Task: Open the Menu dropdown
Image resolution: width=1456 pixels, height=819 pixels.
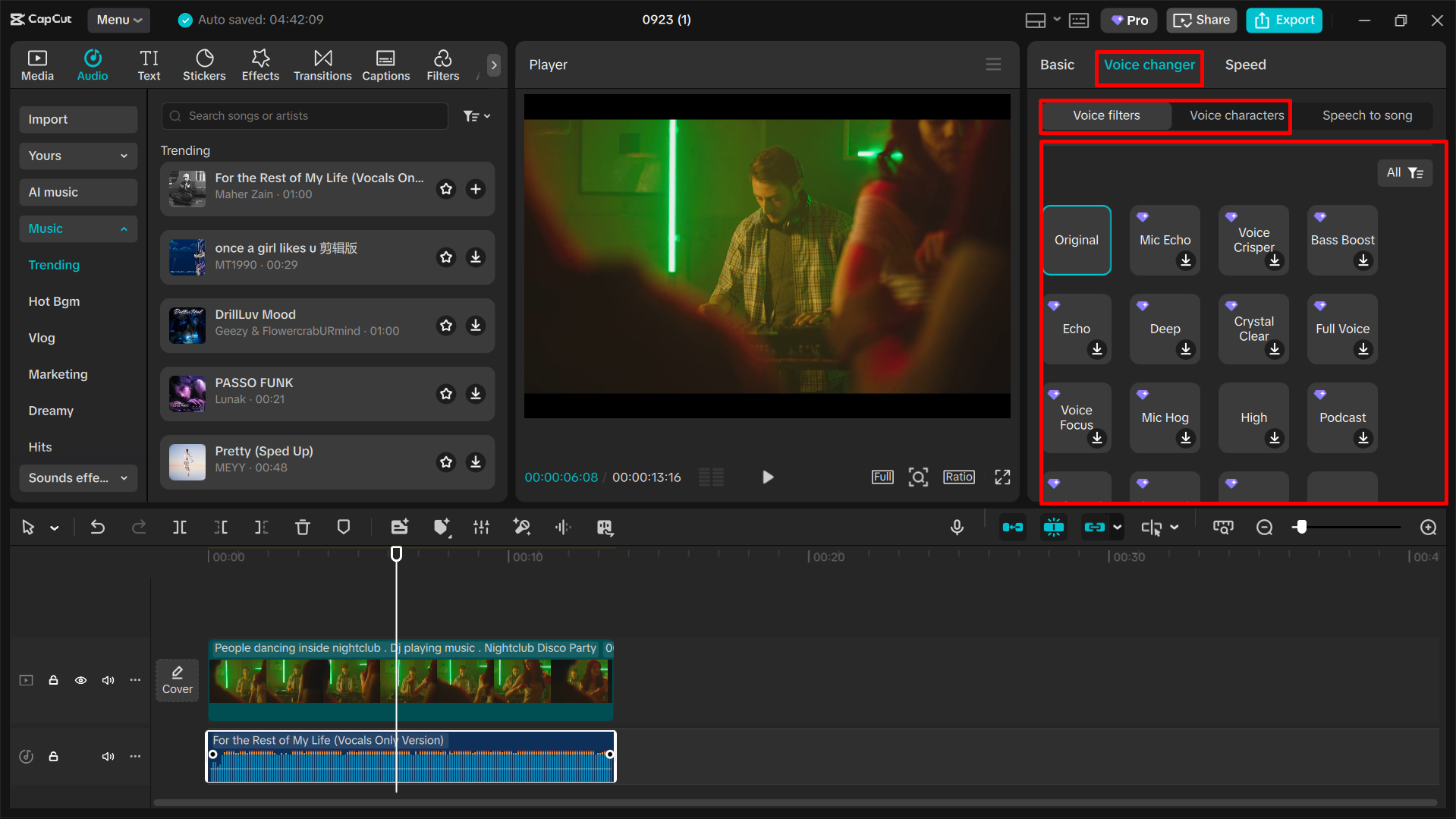Action: click(x=118, y=20)
